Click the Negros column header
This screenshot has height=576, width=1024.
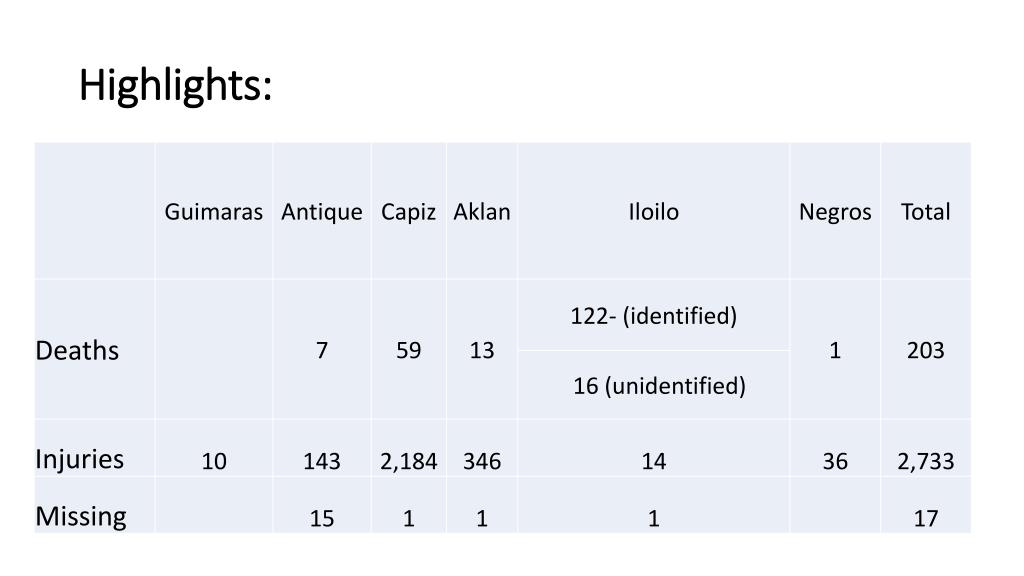pyautogui.click(x=835, y=212)
